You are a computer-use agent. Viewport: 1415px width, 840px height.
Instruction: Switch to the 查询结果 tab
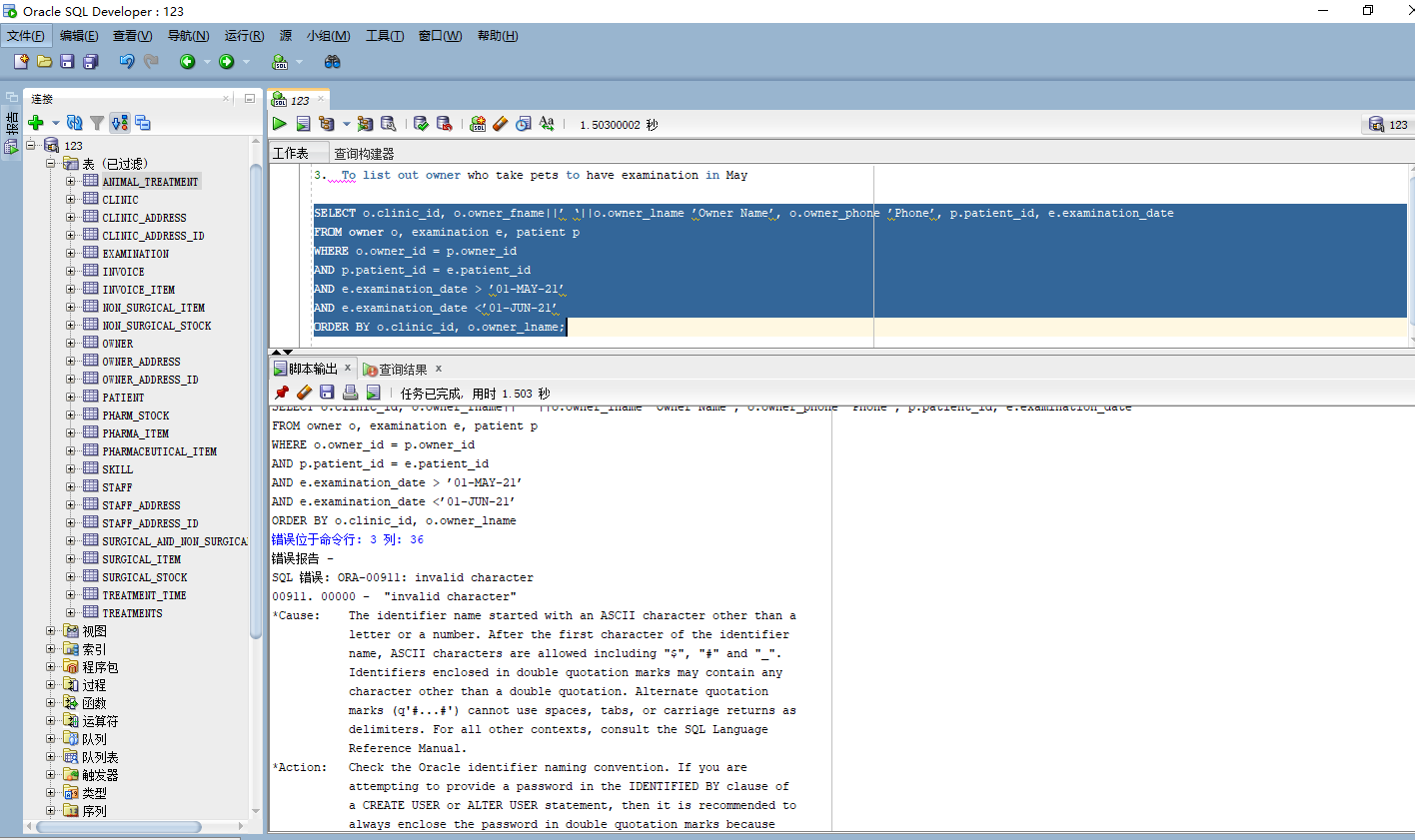coord(403,370)
